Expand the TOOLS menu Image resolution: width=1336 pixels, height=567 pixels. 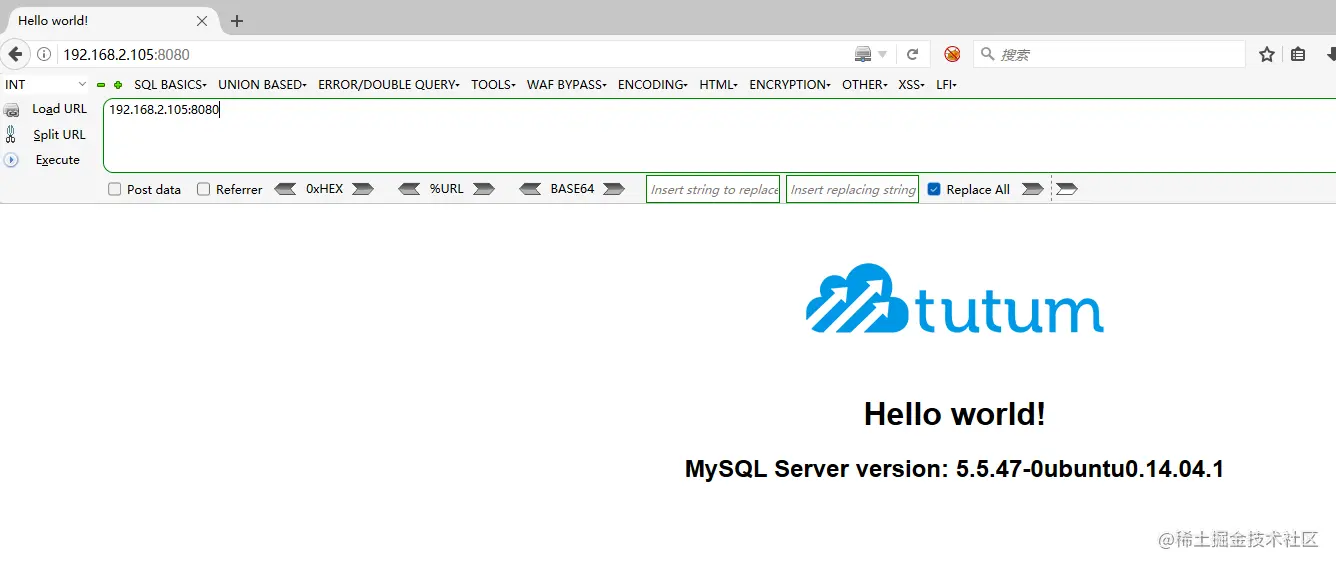(x=493, y=85)
